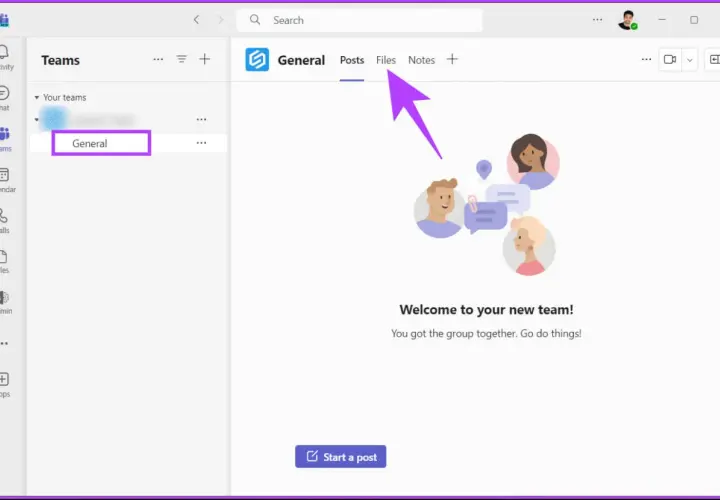Click the Start a post button
Viewport: 720px width, 500px height.
pos(341,457)
